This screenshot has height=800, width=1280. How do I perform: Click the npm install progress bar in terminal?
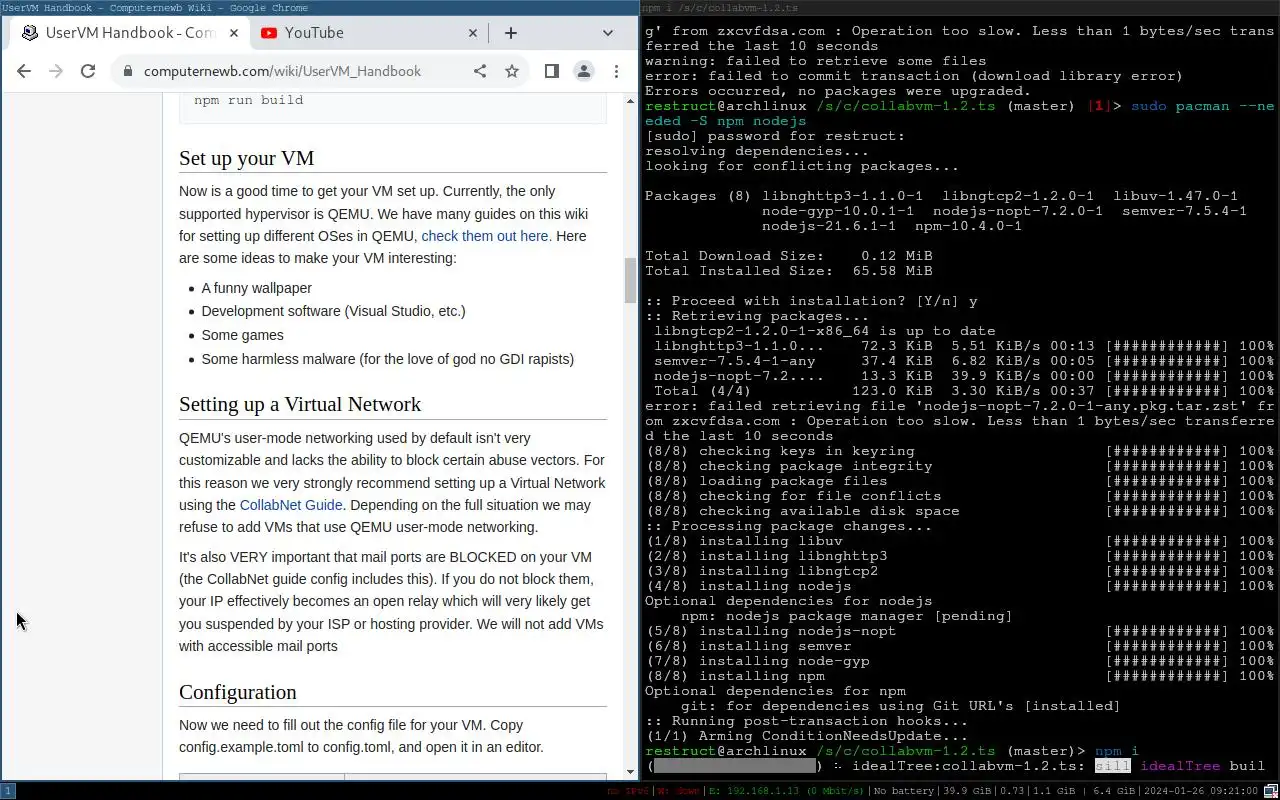tap(735, 766)
